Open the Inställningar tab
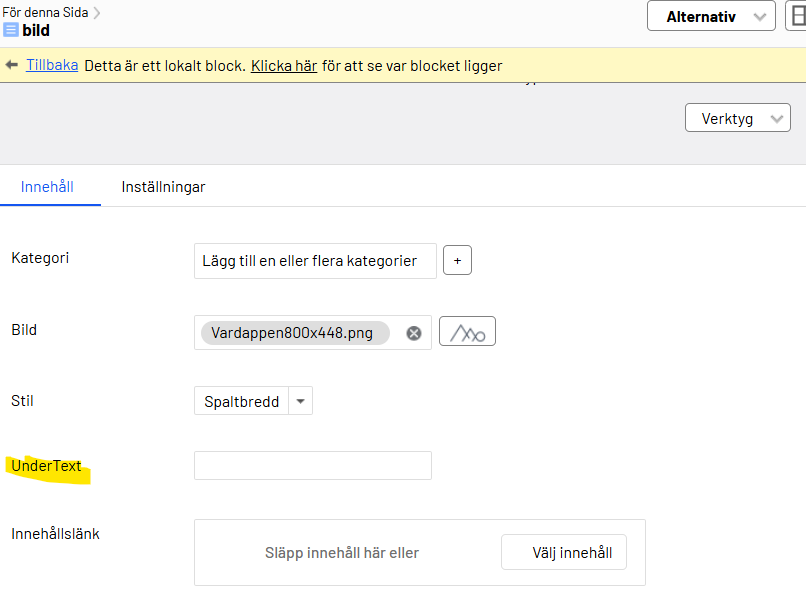Viewport: 806px width, 612px height. click(x=163, y=187)
